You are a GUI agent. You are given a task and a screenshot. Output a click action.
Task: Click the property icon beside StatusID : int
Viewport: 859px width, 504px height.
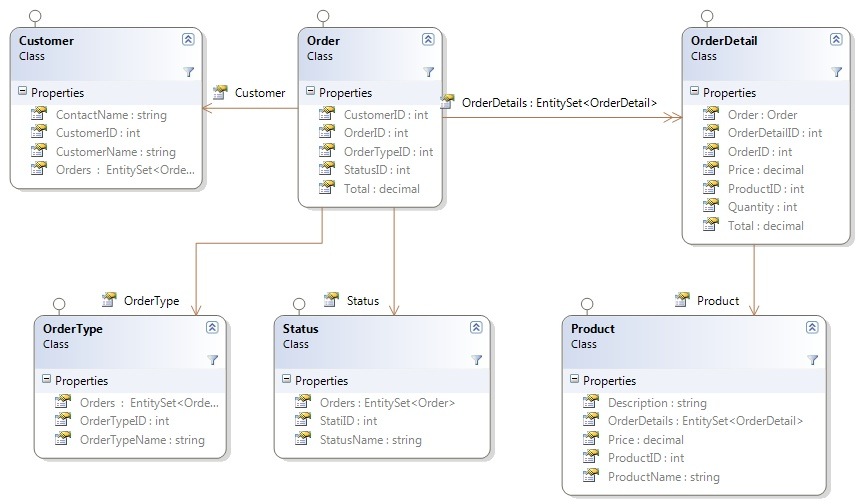(x=327, y=169)
